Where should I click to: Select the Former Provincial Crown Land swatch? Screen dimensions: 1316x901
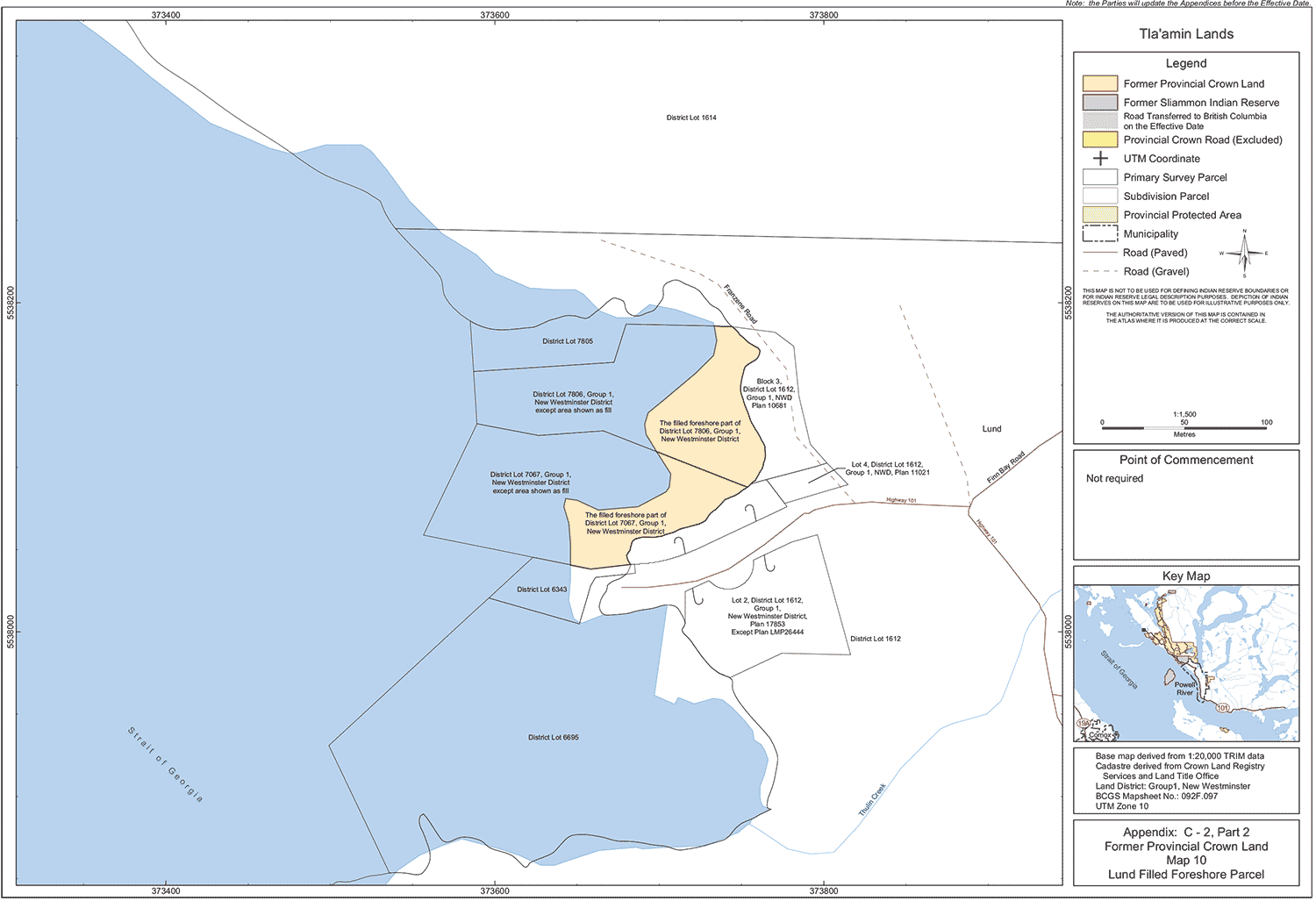click(1100, 84)
